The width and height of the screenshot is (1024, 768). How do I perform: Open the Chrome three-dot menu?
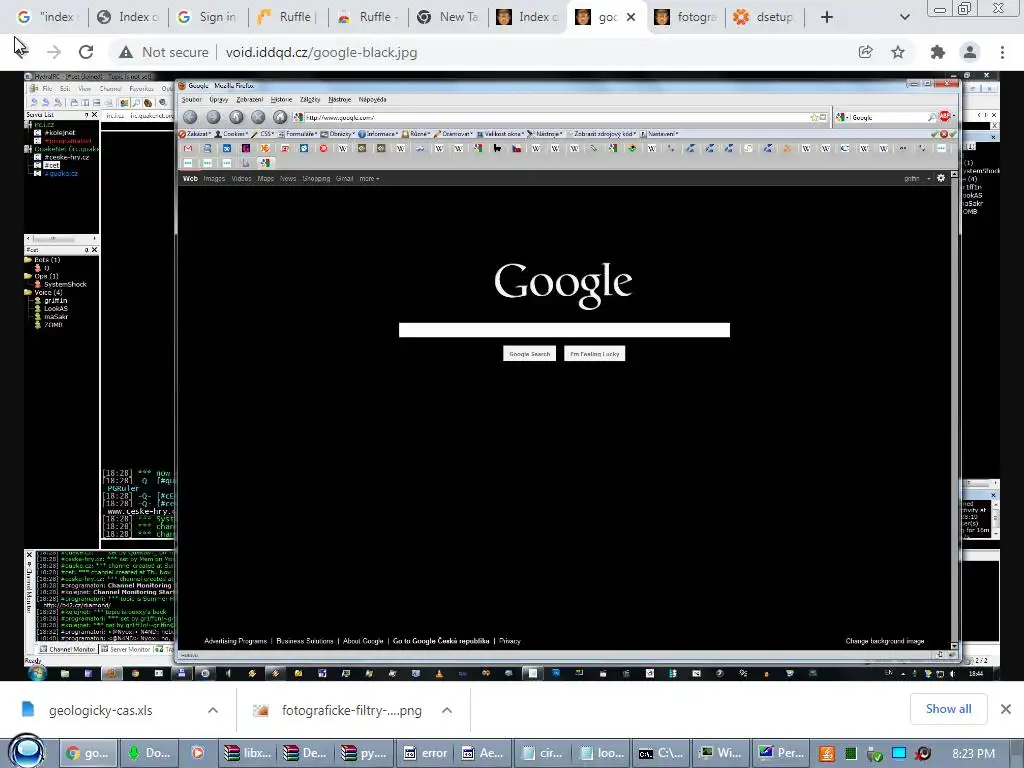click(1002, 52)
